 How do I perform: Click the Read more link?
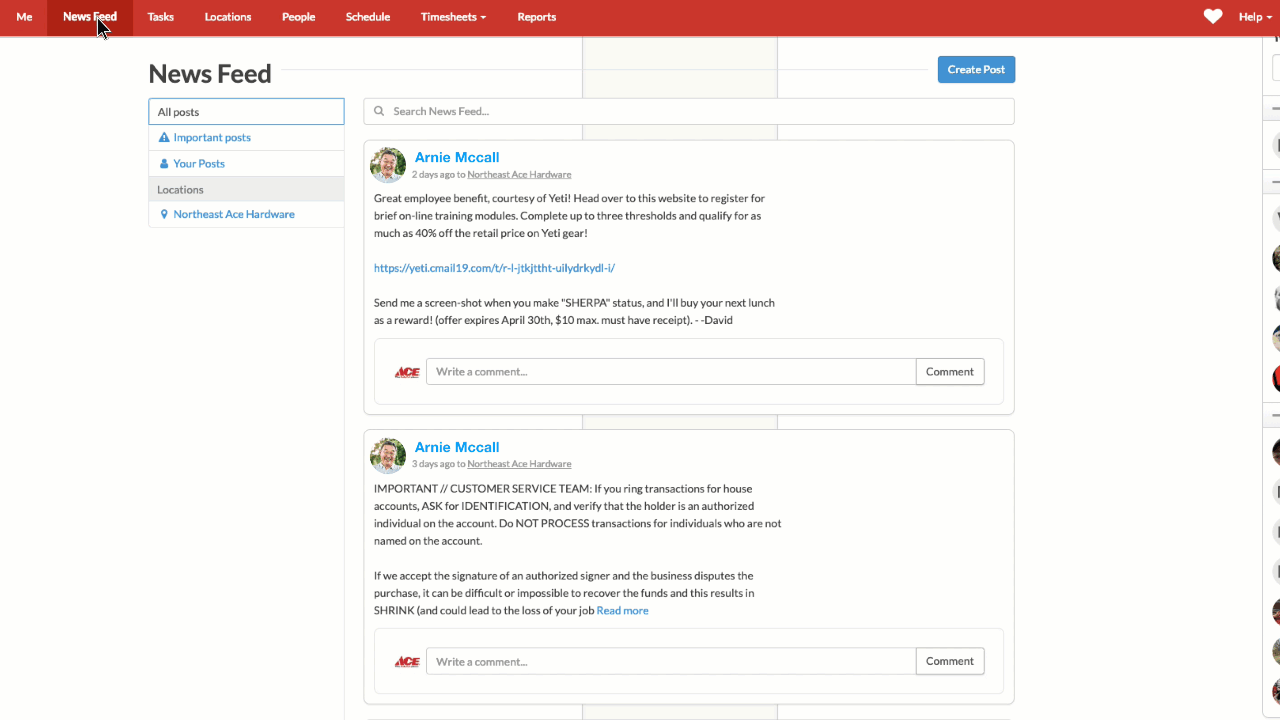pyautogui.click(x=622, y=610)
